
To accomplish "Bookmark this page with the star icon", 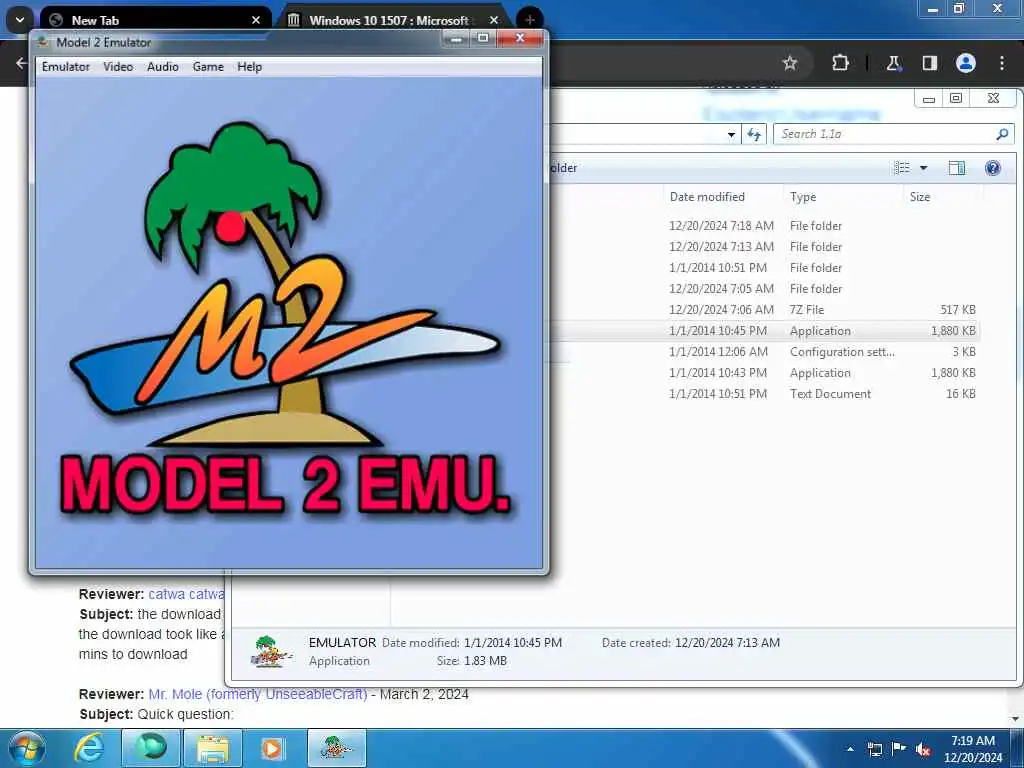I will (790, 63).
